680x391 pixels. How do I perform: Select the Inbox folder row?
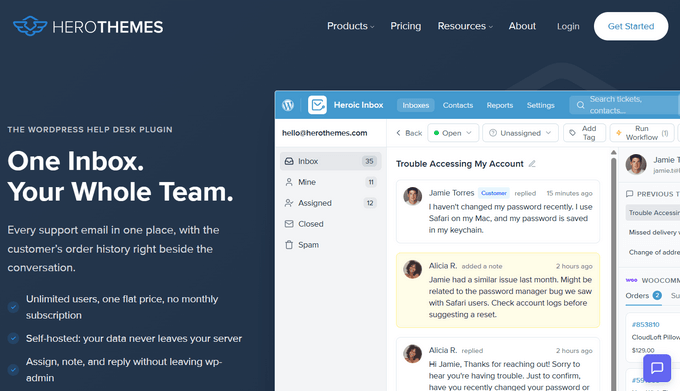330,161
